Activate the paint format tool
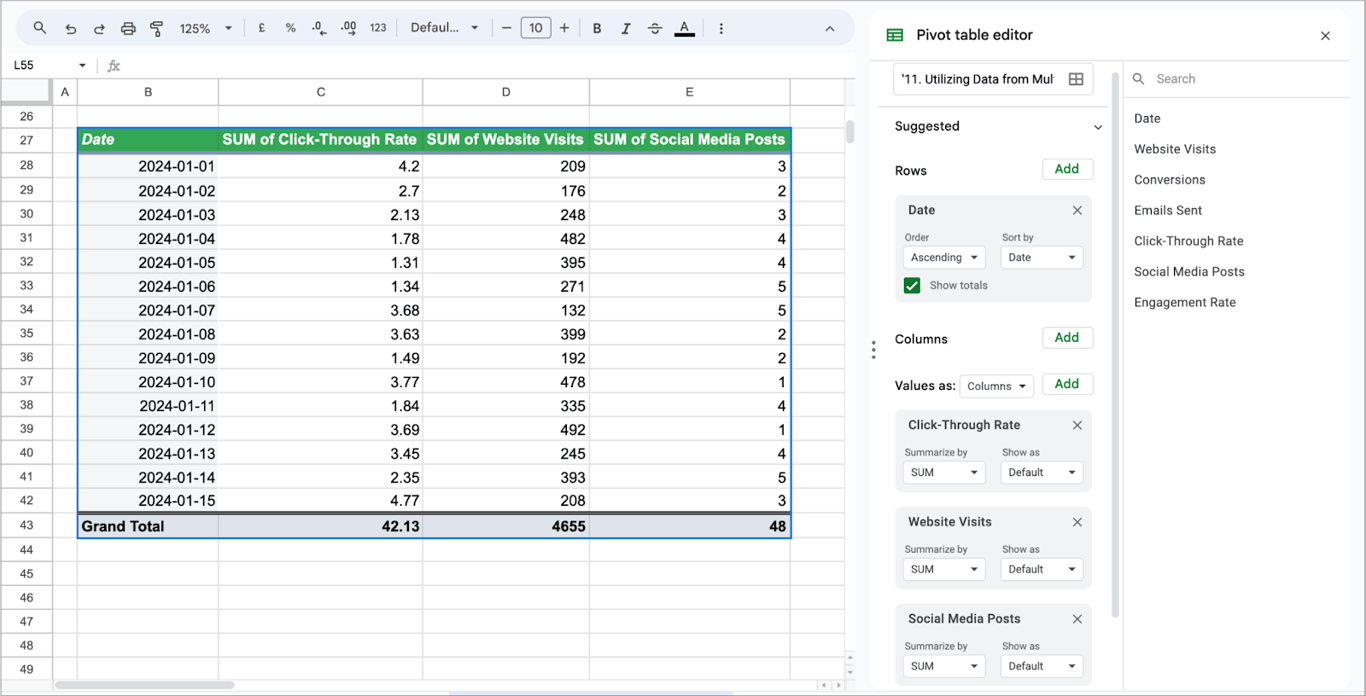Image resolution: width=1366 pixels, height=696 pixels. point(157,28)
